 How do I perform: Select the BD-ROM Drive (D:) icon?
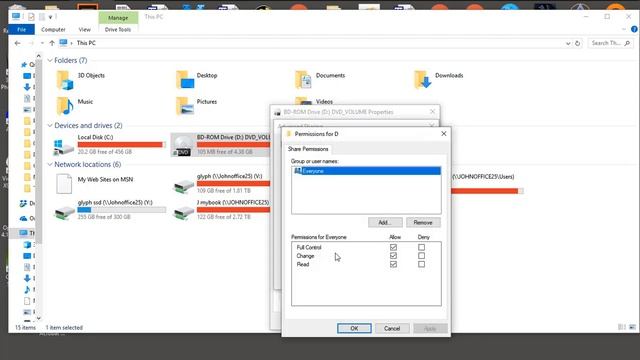click(182, 146)
